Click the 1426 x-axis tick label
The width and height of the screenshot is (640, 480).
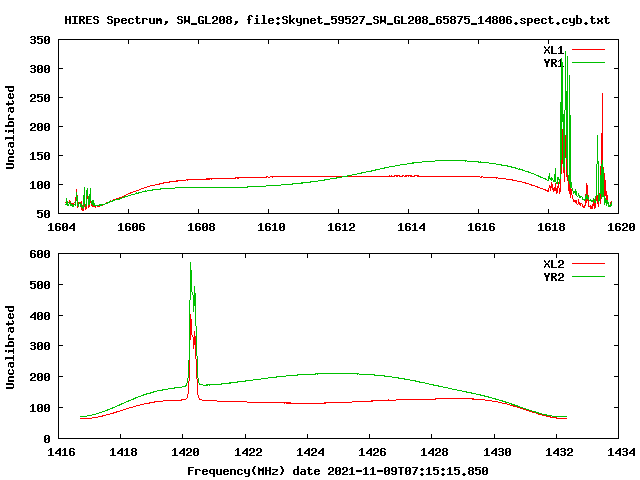372,452
